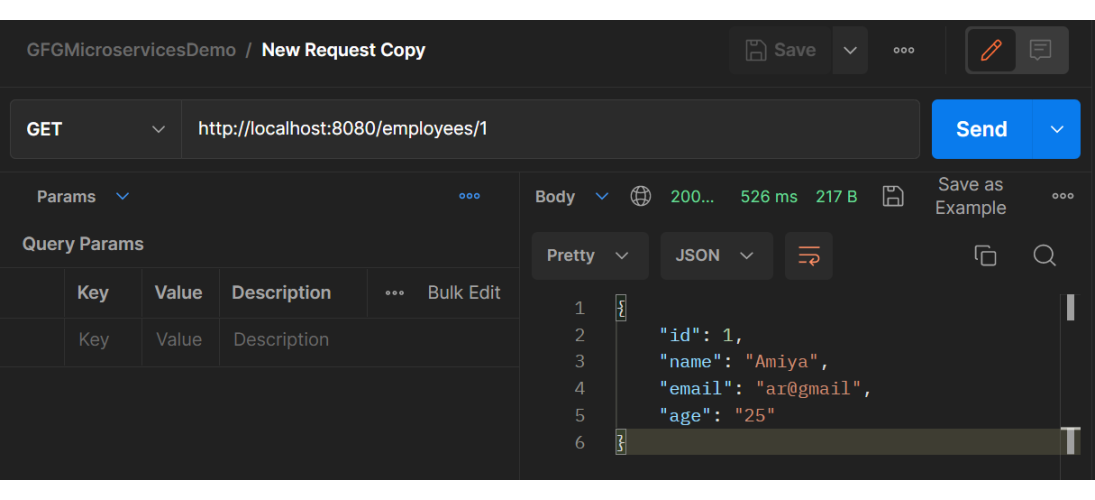
Task: Open the query params column options dots
Action: click(x=395, y=293)
